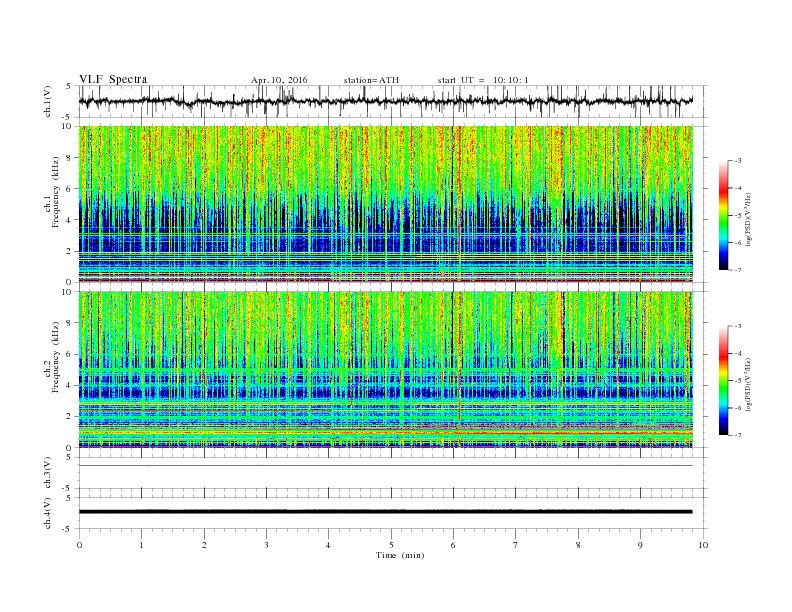Click the 'start UT = 10:10:1' text
Screen dimensions: 792x612
483,80
